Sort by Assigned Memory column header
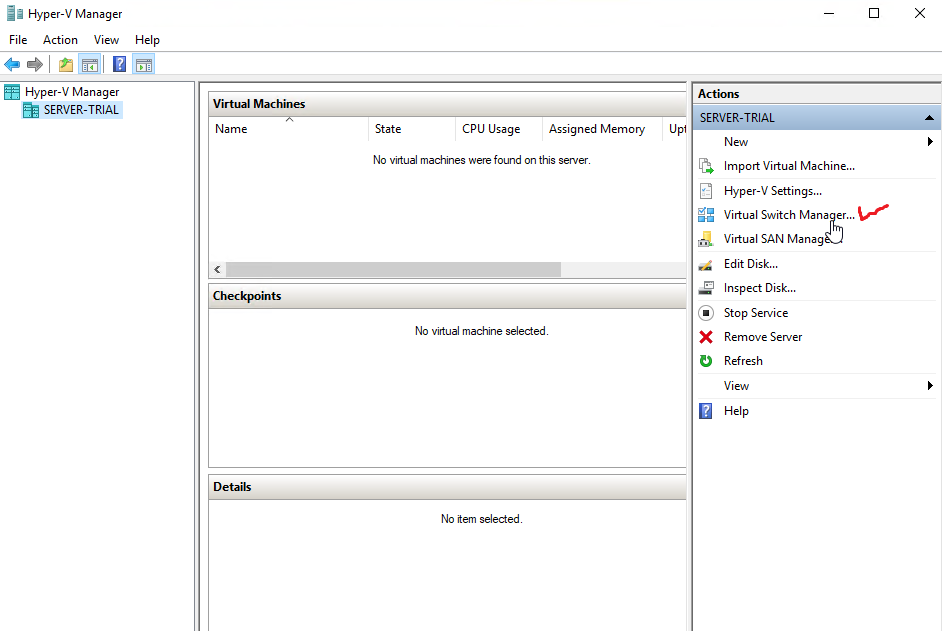This screenshot has height=631, width=942. click(x=603, y=129)
